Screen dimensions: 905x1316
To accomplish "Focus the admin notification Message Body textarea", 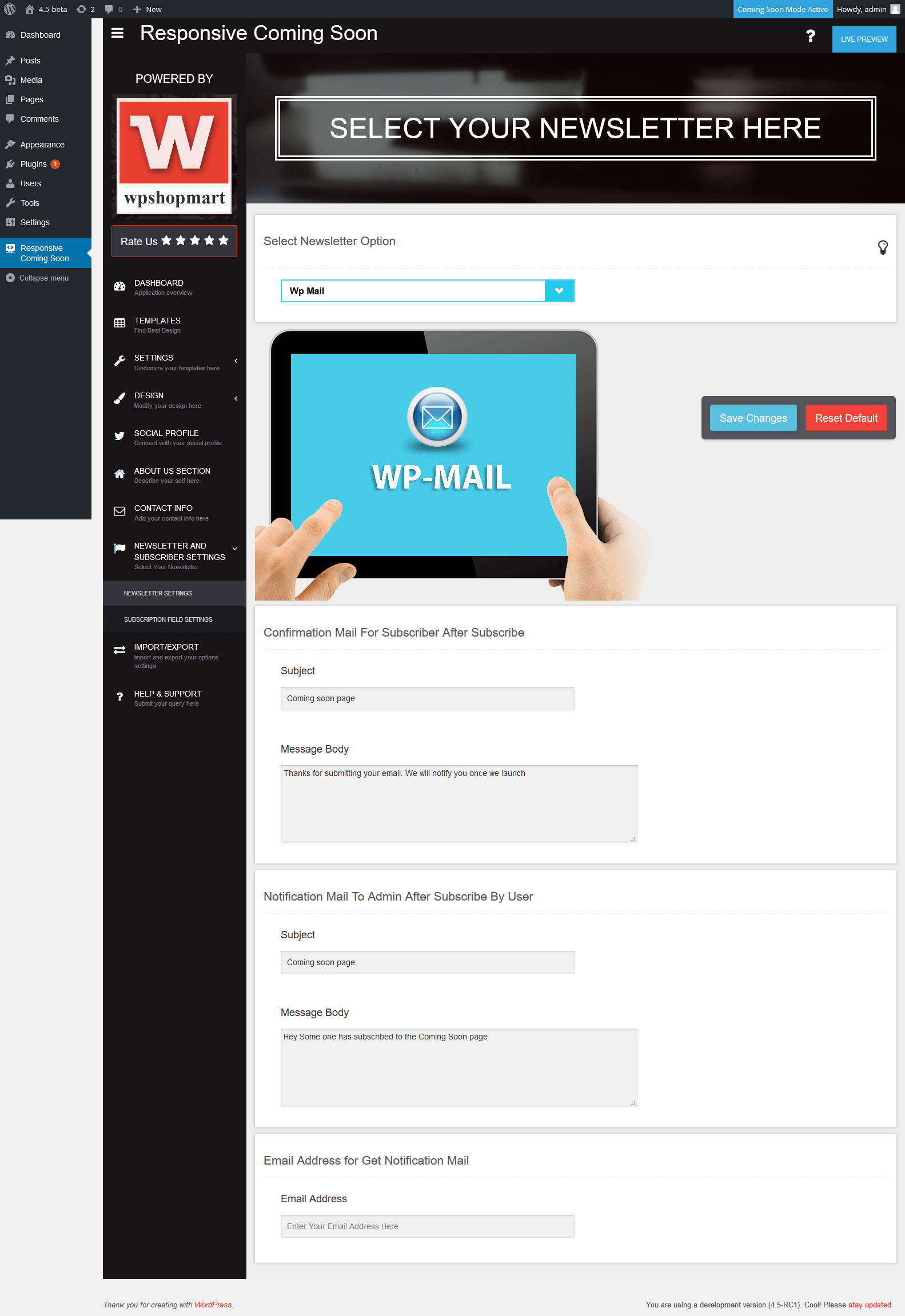I will pyautogui.click(x=459, y=1067).
